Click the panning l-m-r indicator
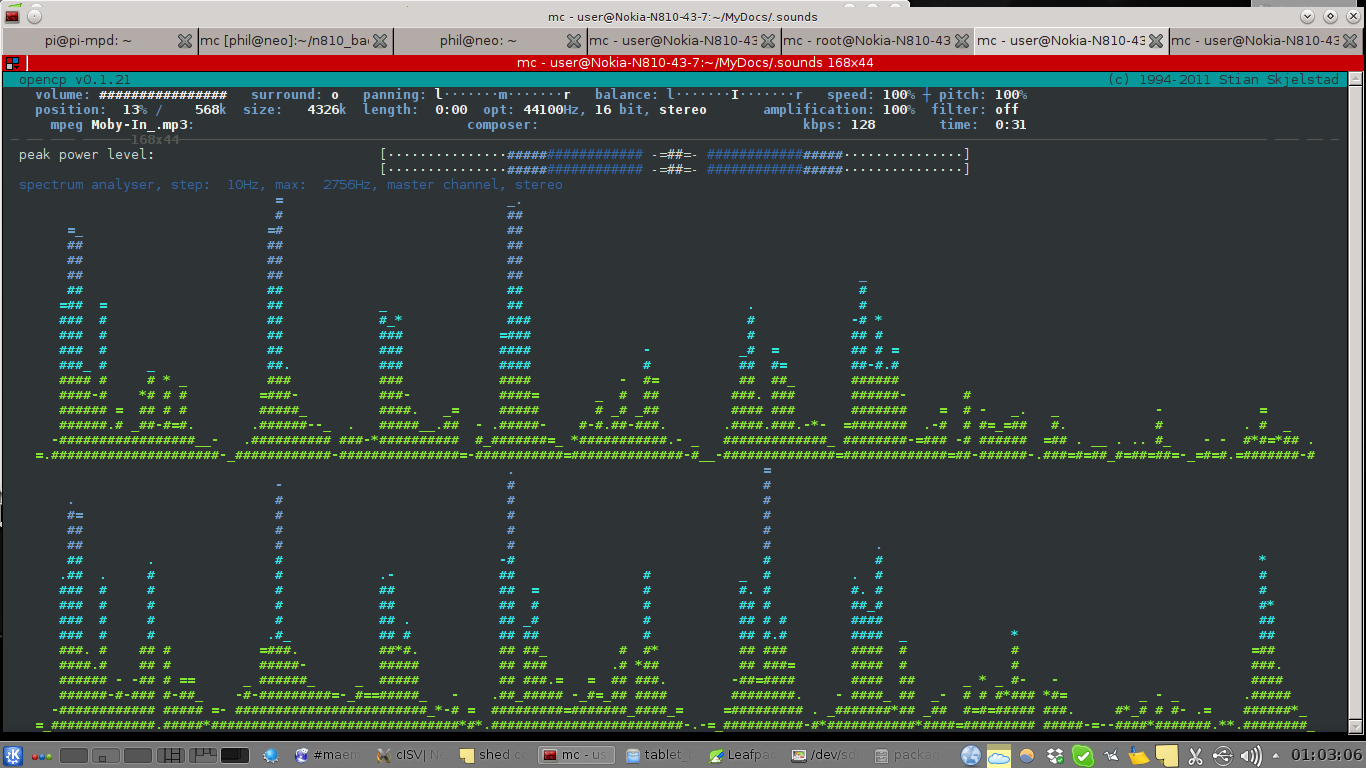The height and width of the screenshot is (768, 1366). [502, 95]
